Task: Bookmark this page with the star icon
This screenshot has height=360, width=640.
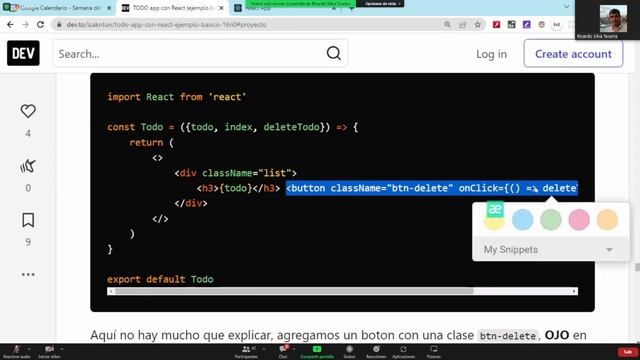Action: (478, 24)
